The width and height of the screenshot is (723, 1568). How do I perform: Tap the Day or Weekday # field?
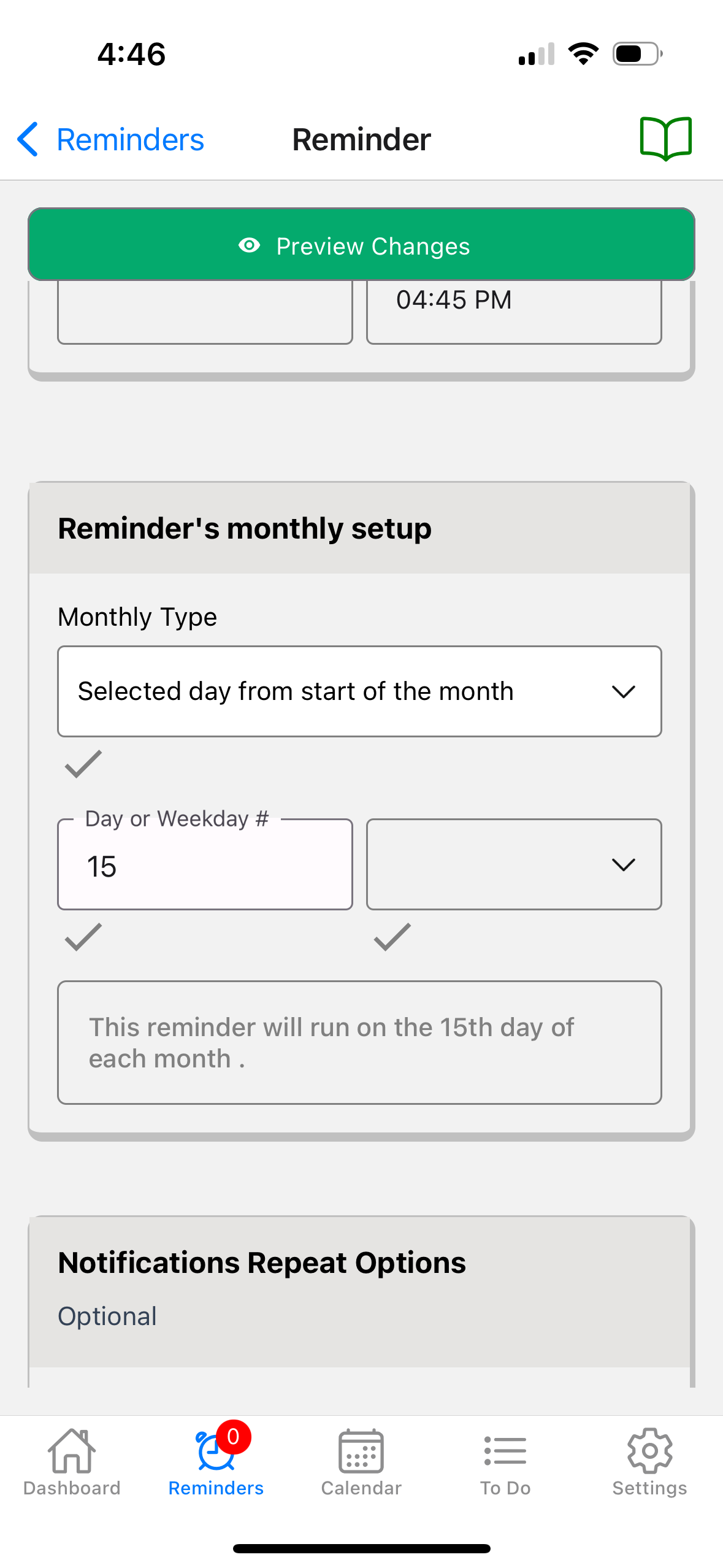point(205,866)
